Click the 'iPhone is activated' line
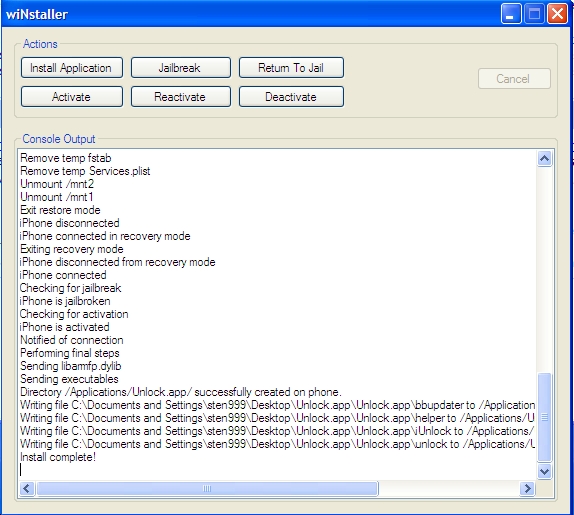The width and height of the screenshot is (574, 515). click(x=64, y=327)
